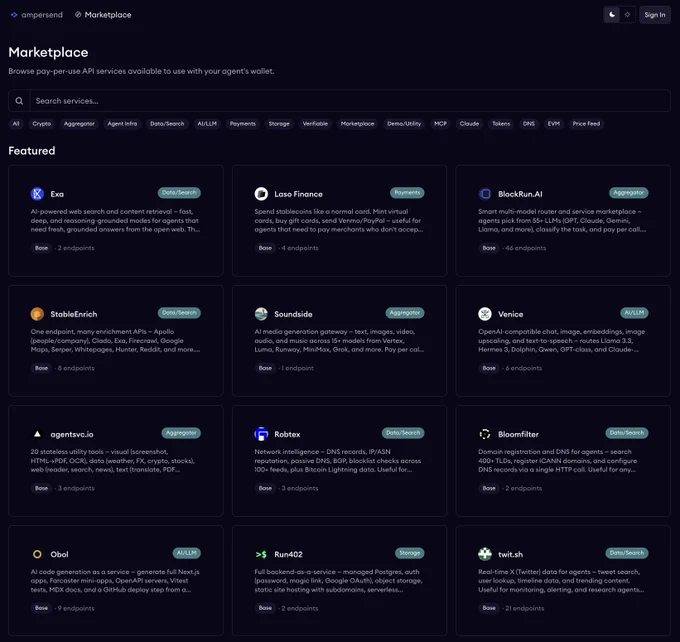Filter by Payments chip in filter row
680x642 pixels.
[242, 124]
